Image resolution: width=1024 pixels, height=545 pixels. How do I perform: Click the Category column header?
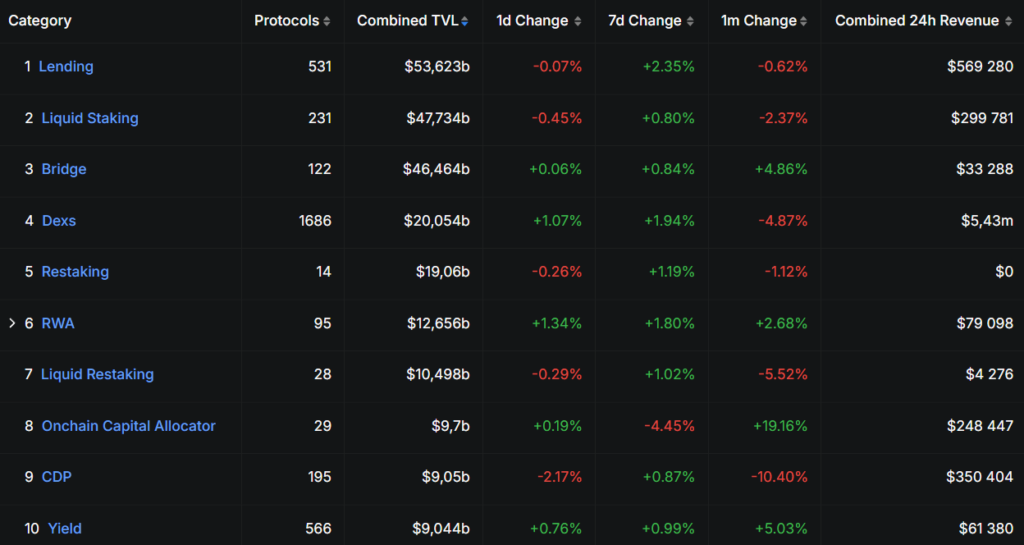pos(40,21)
